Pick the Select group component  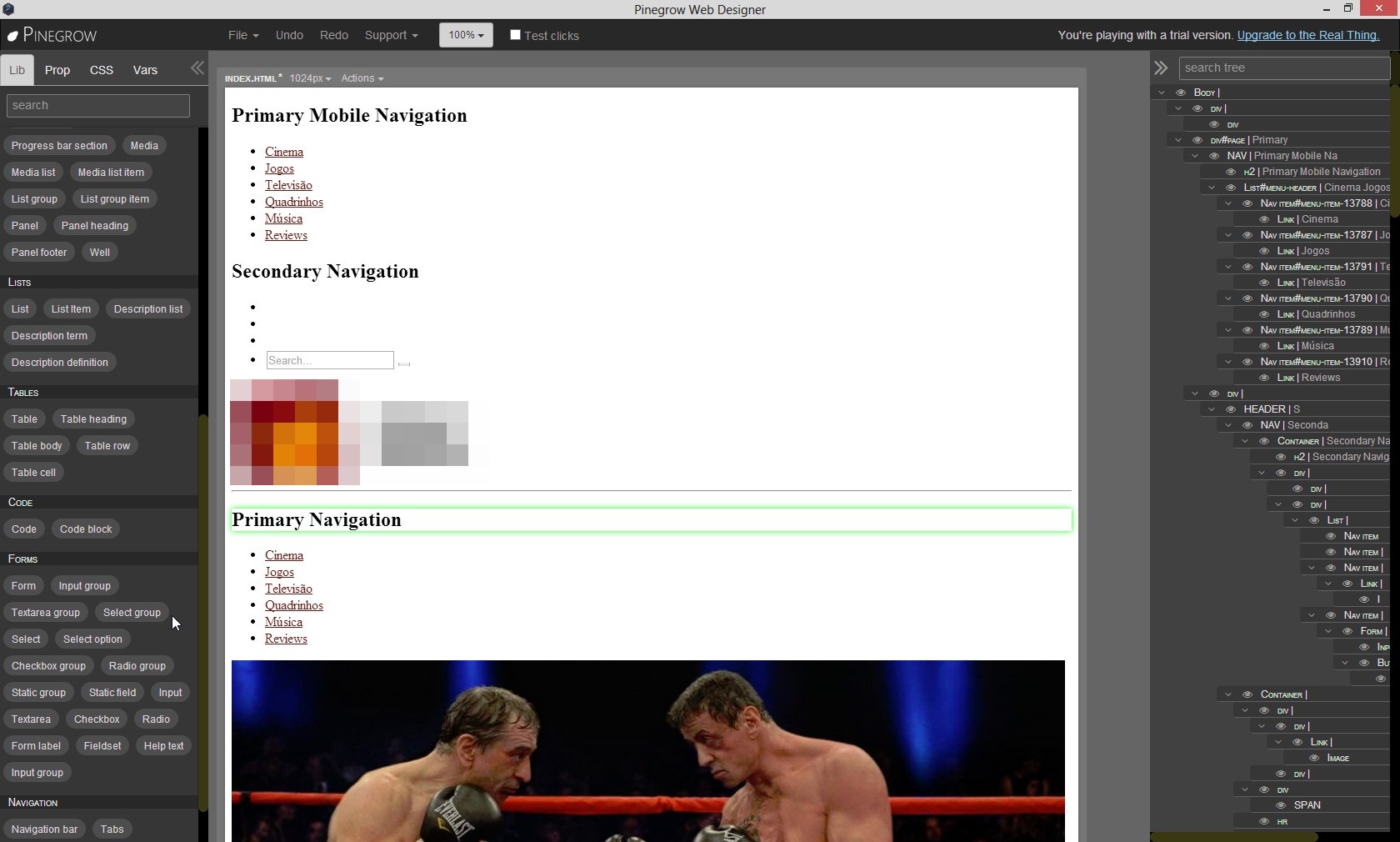132,613
